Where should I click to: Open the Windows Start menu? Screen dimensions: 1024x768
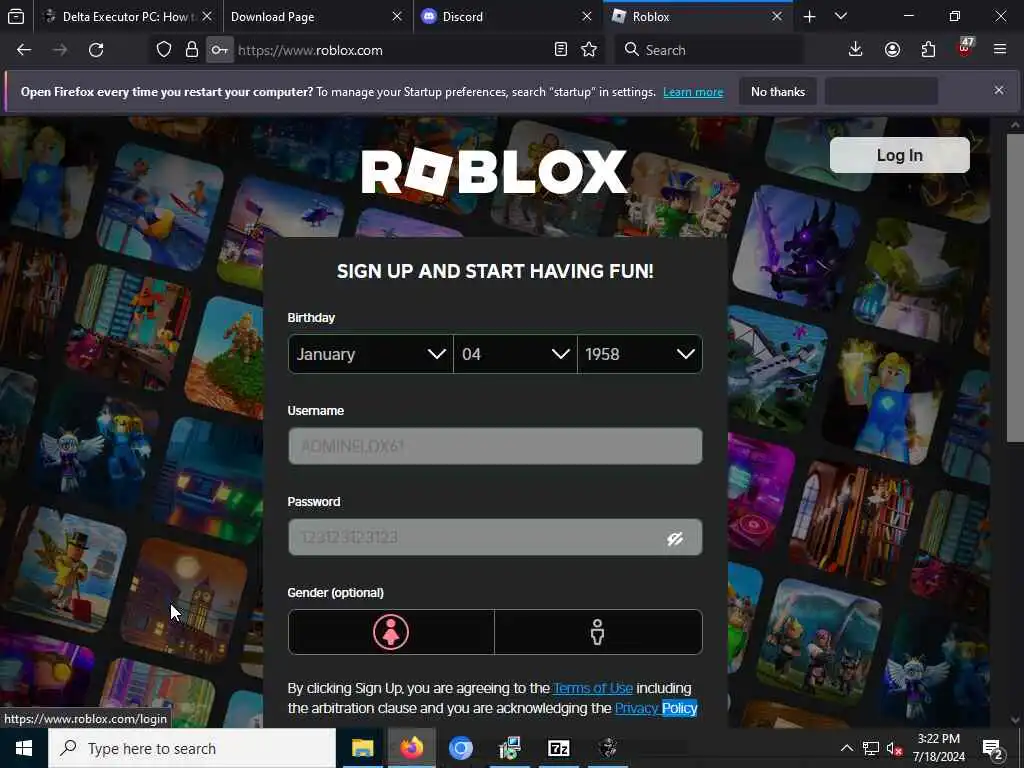click(24, 748)
